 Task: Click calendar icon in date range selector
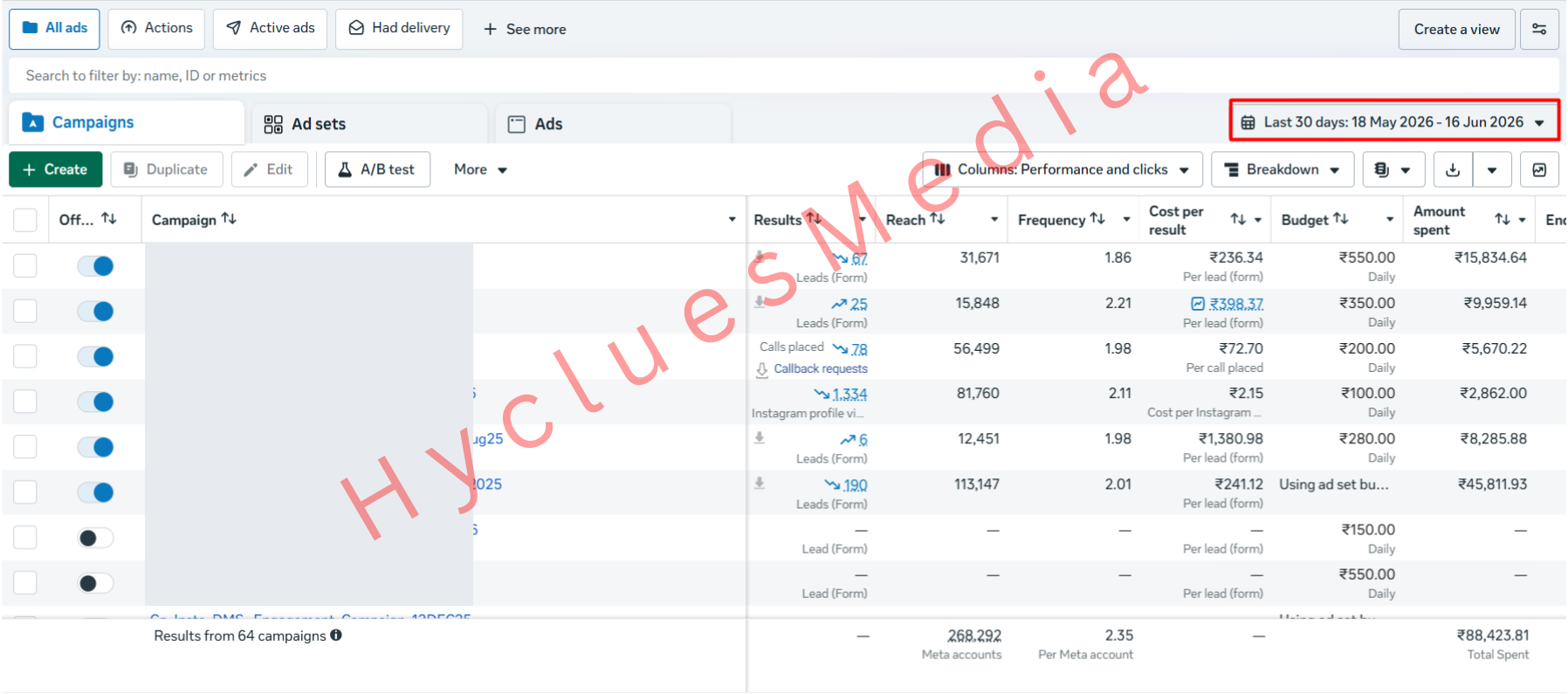tap(1248, 122)
